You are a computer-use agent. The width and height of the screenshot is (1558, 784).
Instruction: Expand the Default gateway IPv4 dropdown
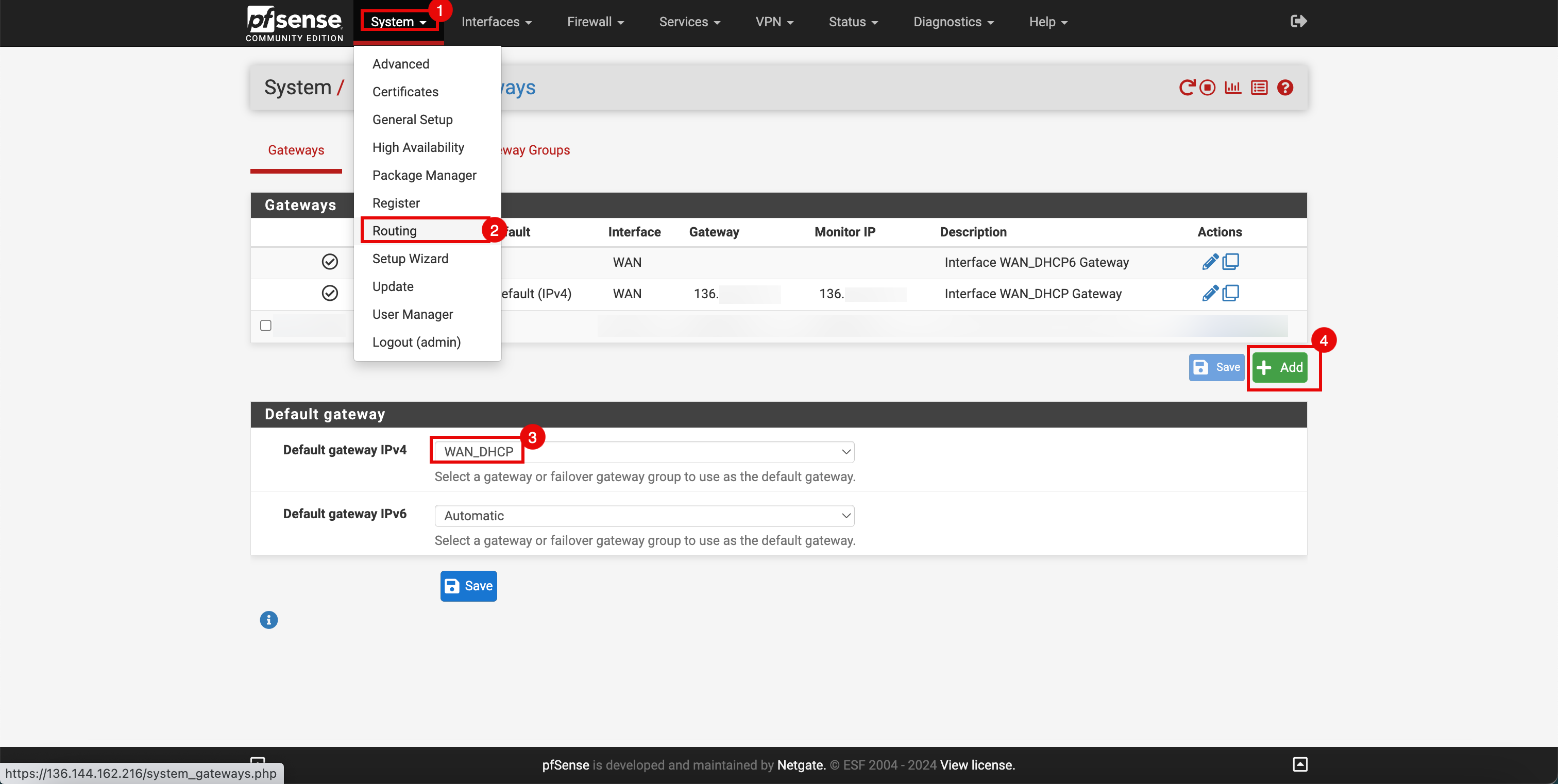point(644,451)
